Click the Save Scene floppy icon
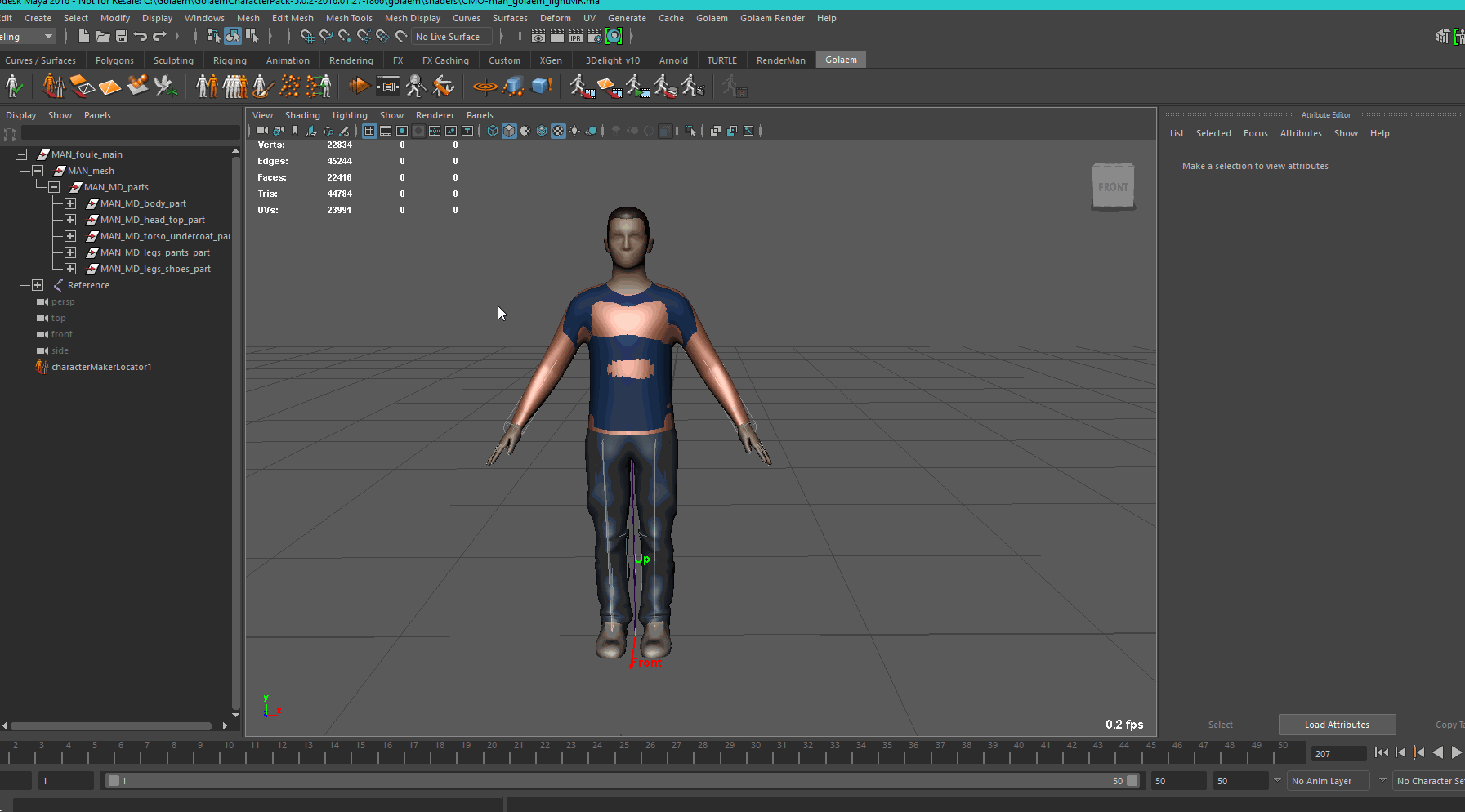Image resolution: width=1465 pixels, height=812 pixels. [x=122, y=36]
